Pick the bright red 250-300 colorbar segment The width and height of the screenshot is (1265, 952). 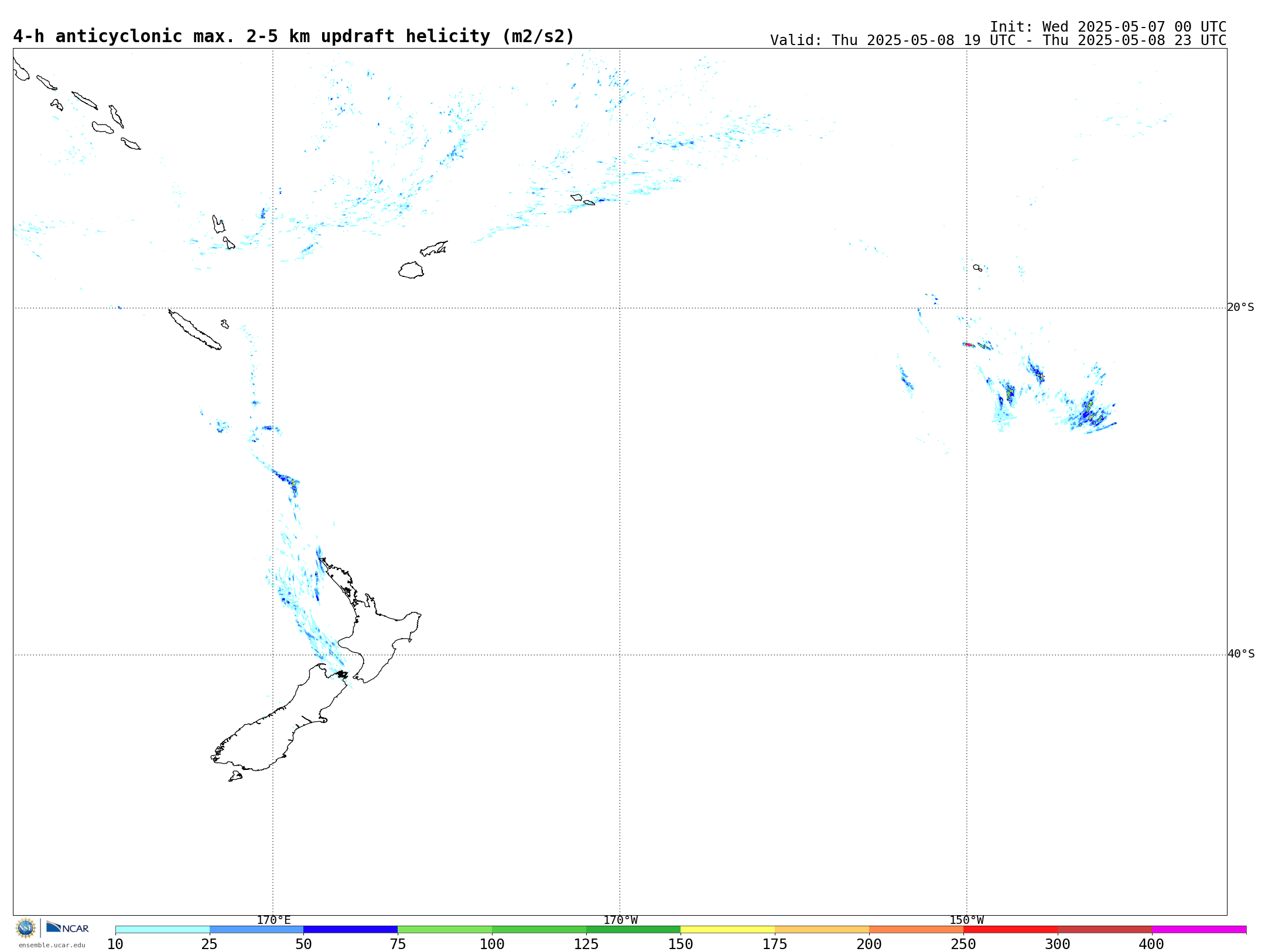[1010, 930]
